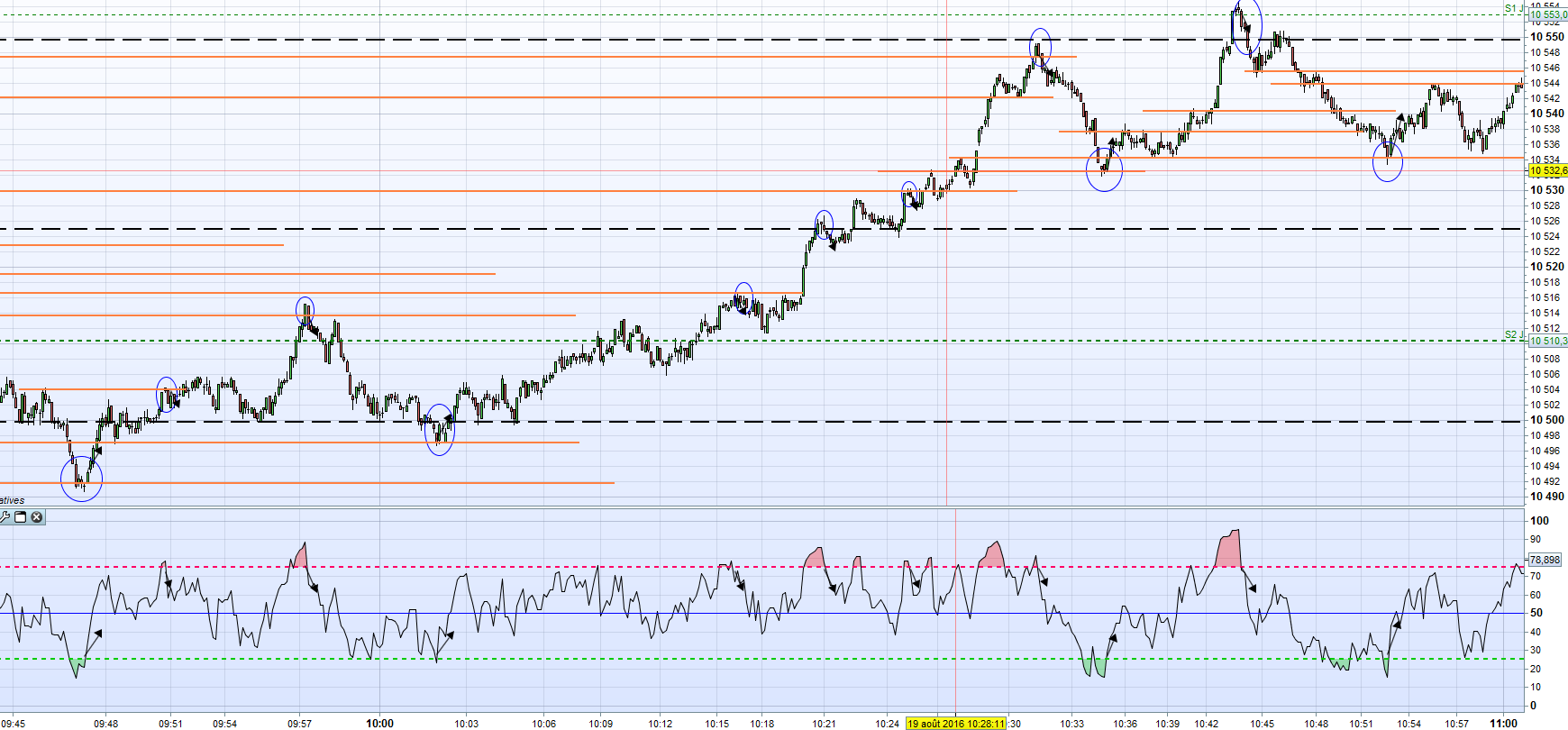The height and width of the screenshot is (730, 1568).
Task: Click the 09:51 time axis label
Action: coord(170,724)
